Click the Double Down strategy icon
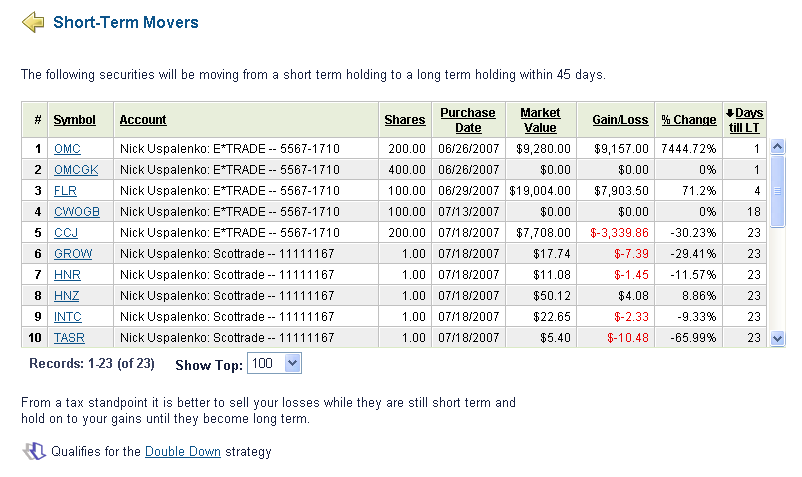 tap(34, 451)
